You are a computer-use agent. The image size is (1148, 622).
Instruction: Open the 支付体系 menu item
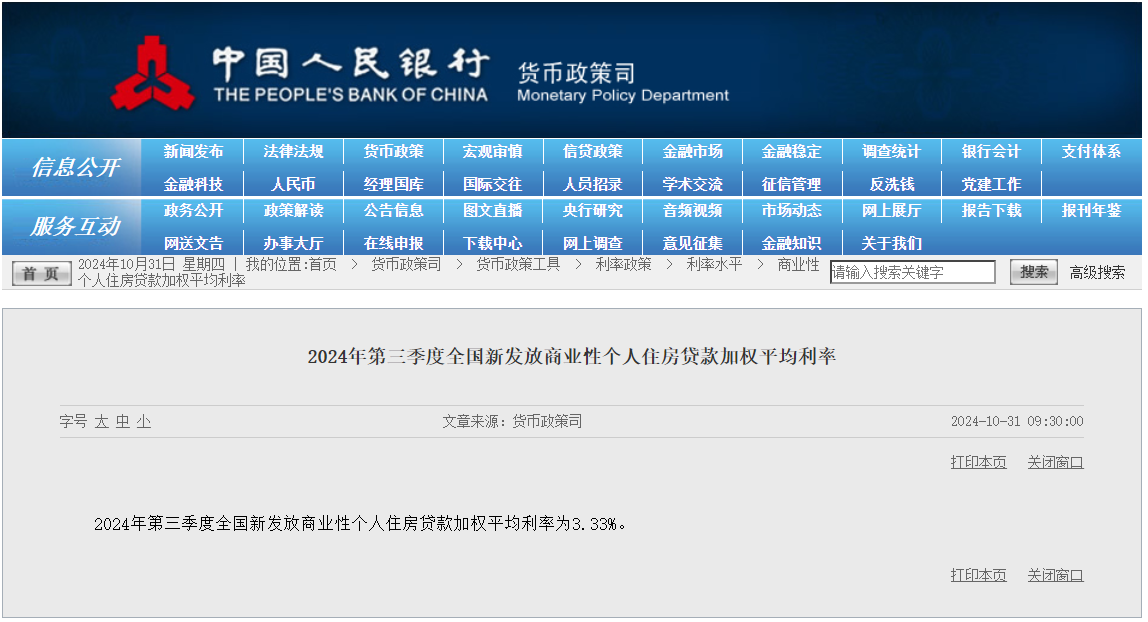1091,152
